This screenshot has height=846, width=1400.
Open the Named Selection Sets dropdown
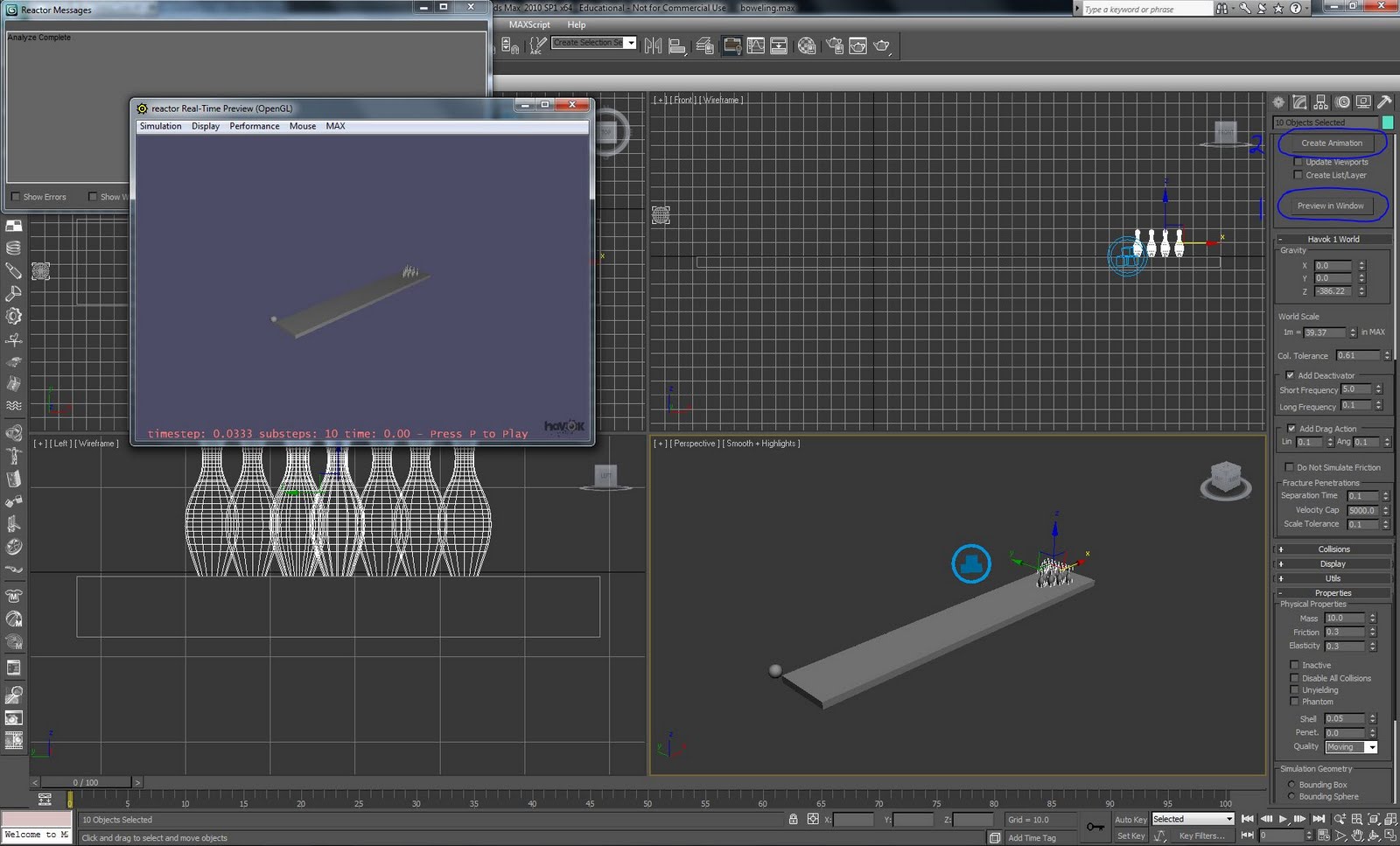[x=631, y=42]
